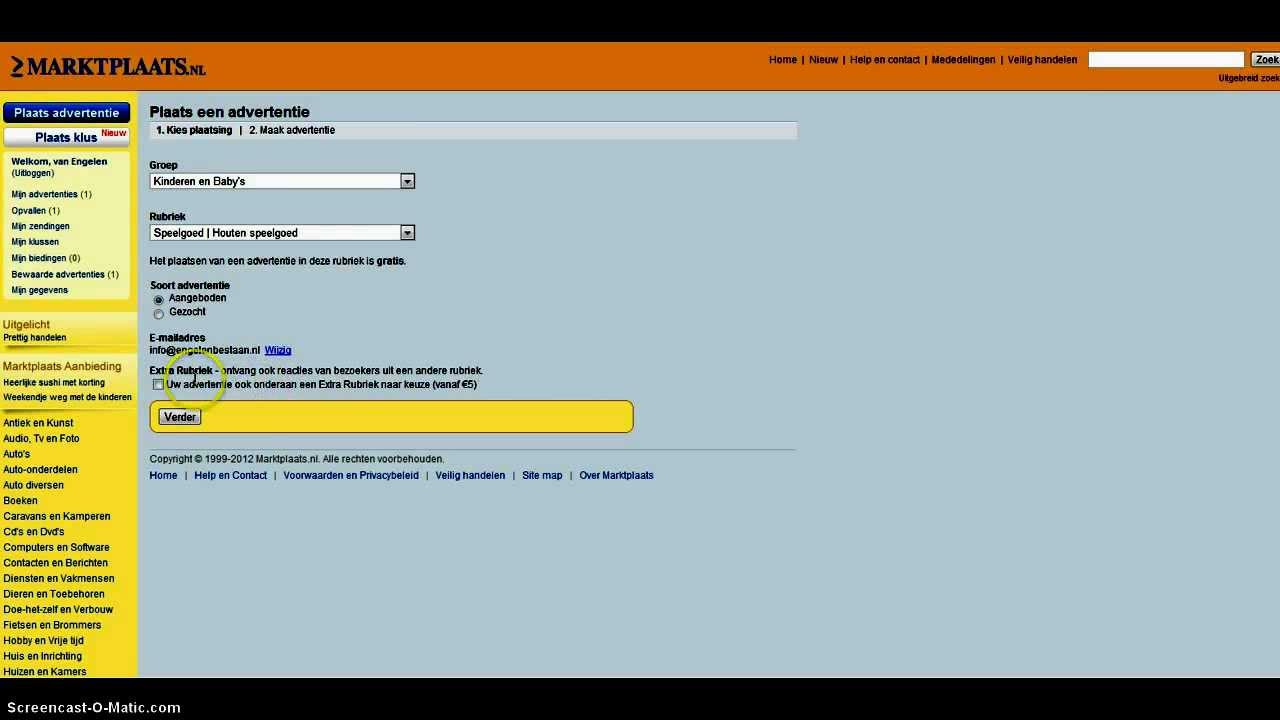Open Veilig handelen in top navigation
Viewport: 1280px width, 720px height.
coord(1042,60)
